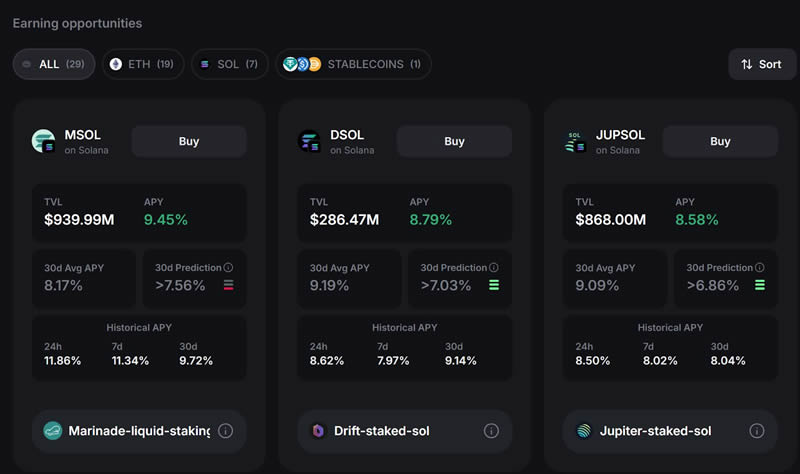
Task: Click DSOL 30d Prediction info icon
Action: 494,268
